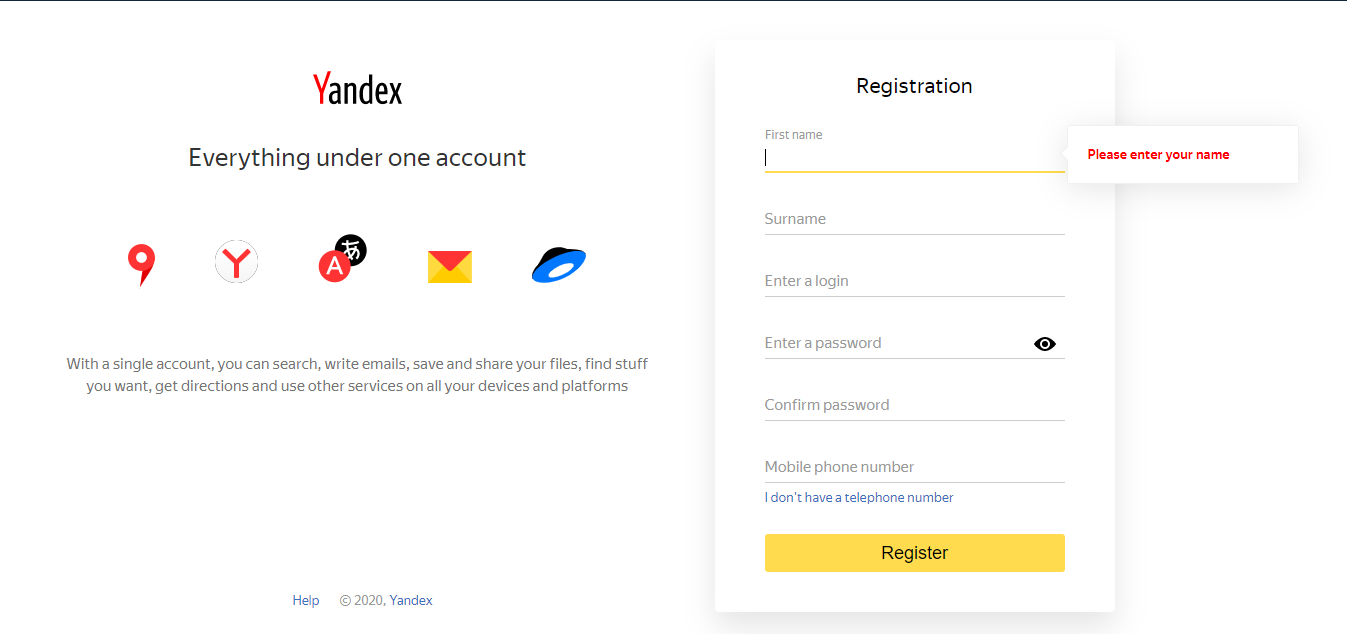This screenshot has height=634, width=1347.
Task: Open the Yandex Translate icon
Action: (x=342, y=258)
